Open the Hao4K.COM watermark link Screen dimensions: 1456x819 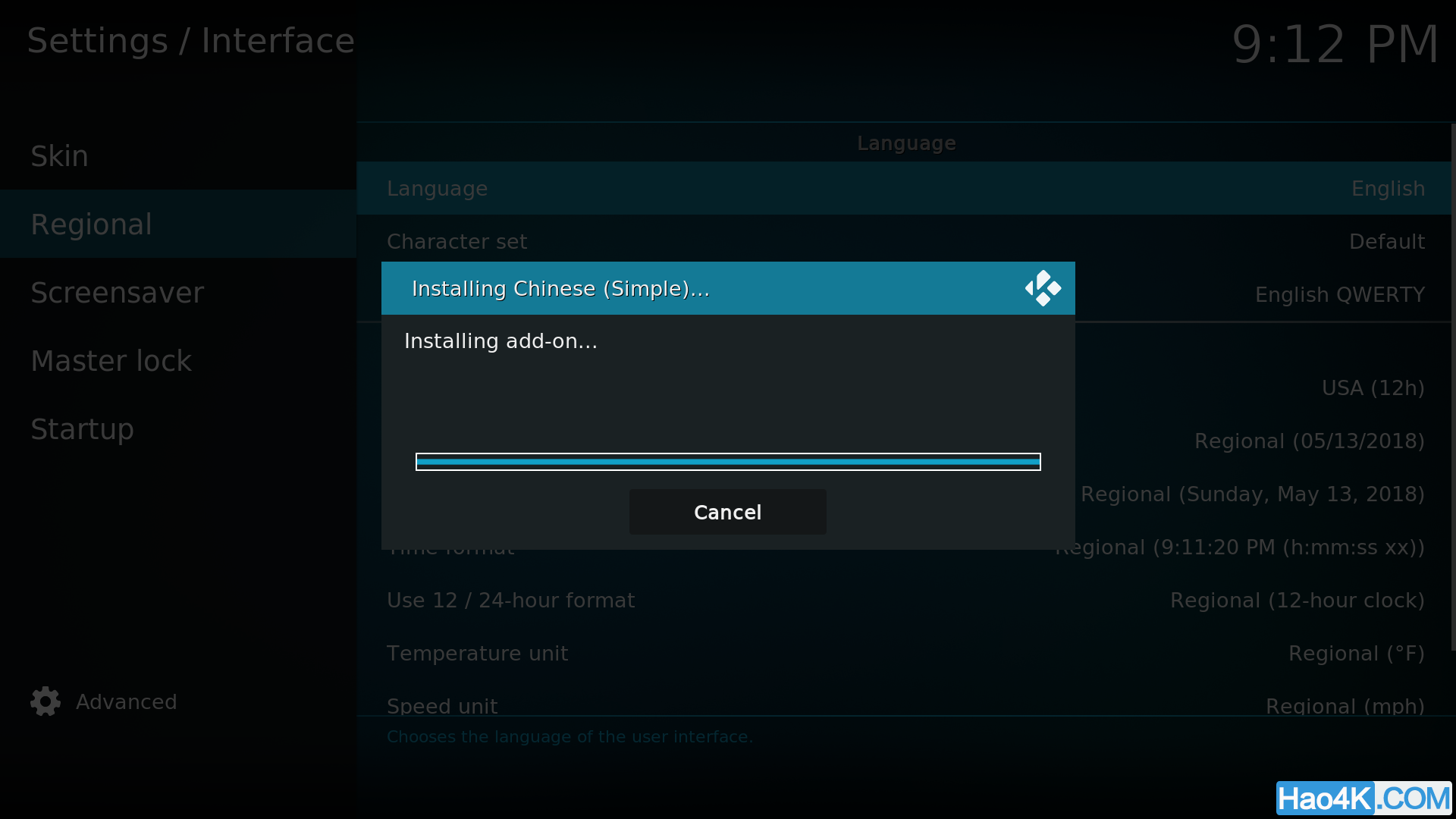[1363, 799]
